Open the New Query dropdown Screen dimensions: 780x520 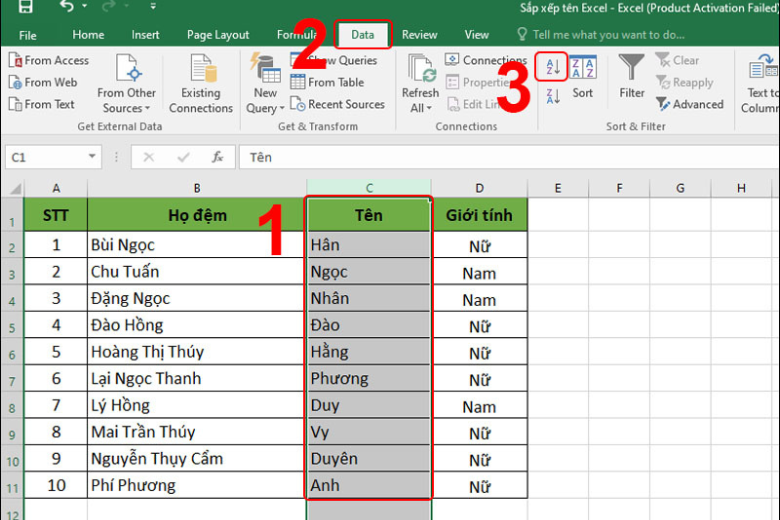tap(265, 84)
